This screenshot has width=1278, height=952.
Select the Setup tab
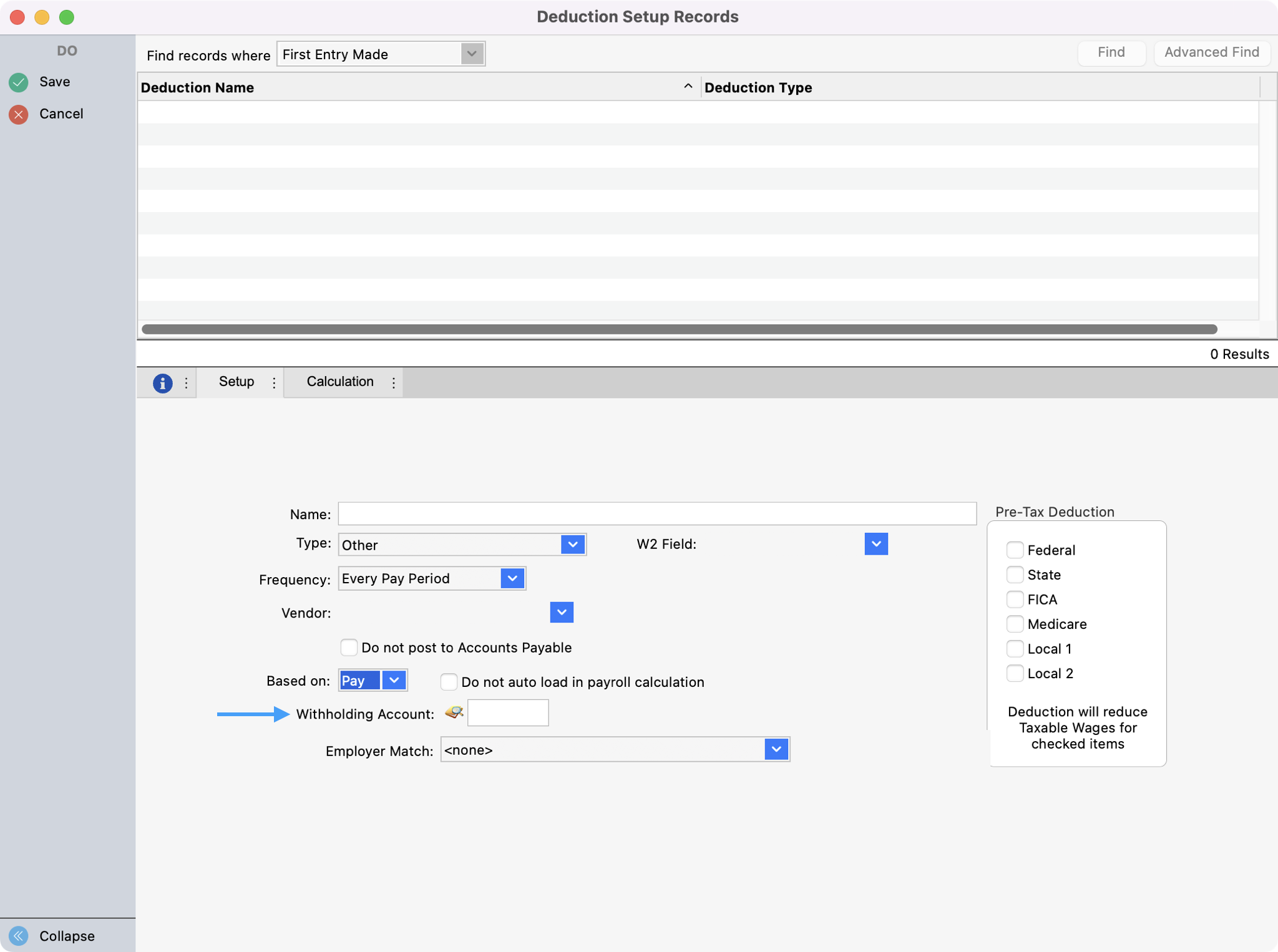(x=237, y=382)
